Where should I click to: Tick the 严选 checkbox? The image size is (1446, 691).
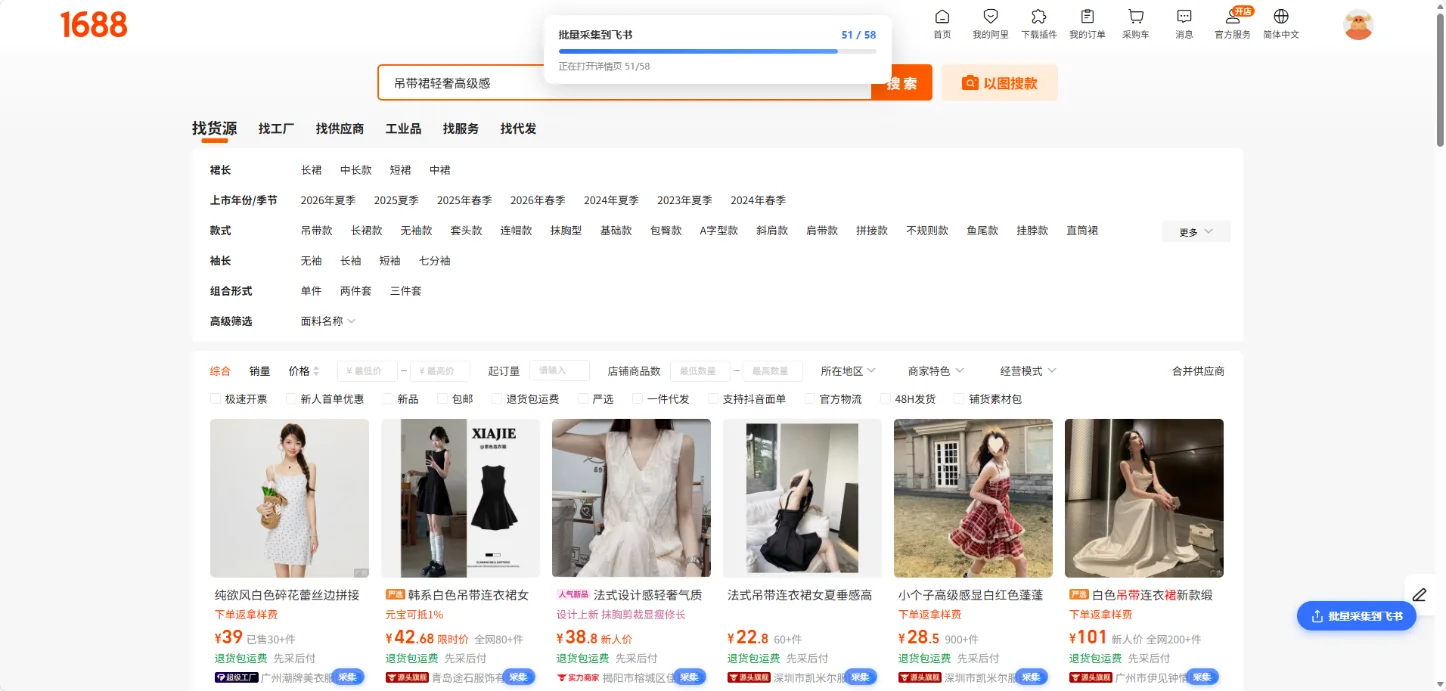[x=583, y=399]
